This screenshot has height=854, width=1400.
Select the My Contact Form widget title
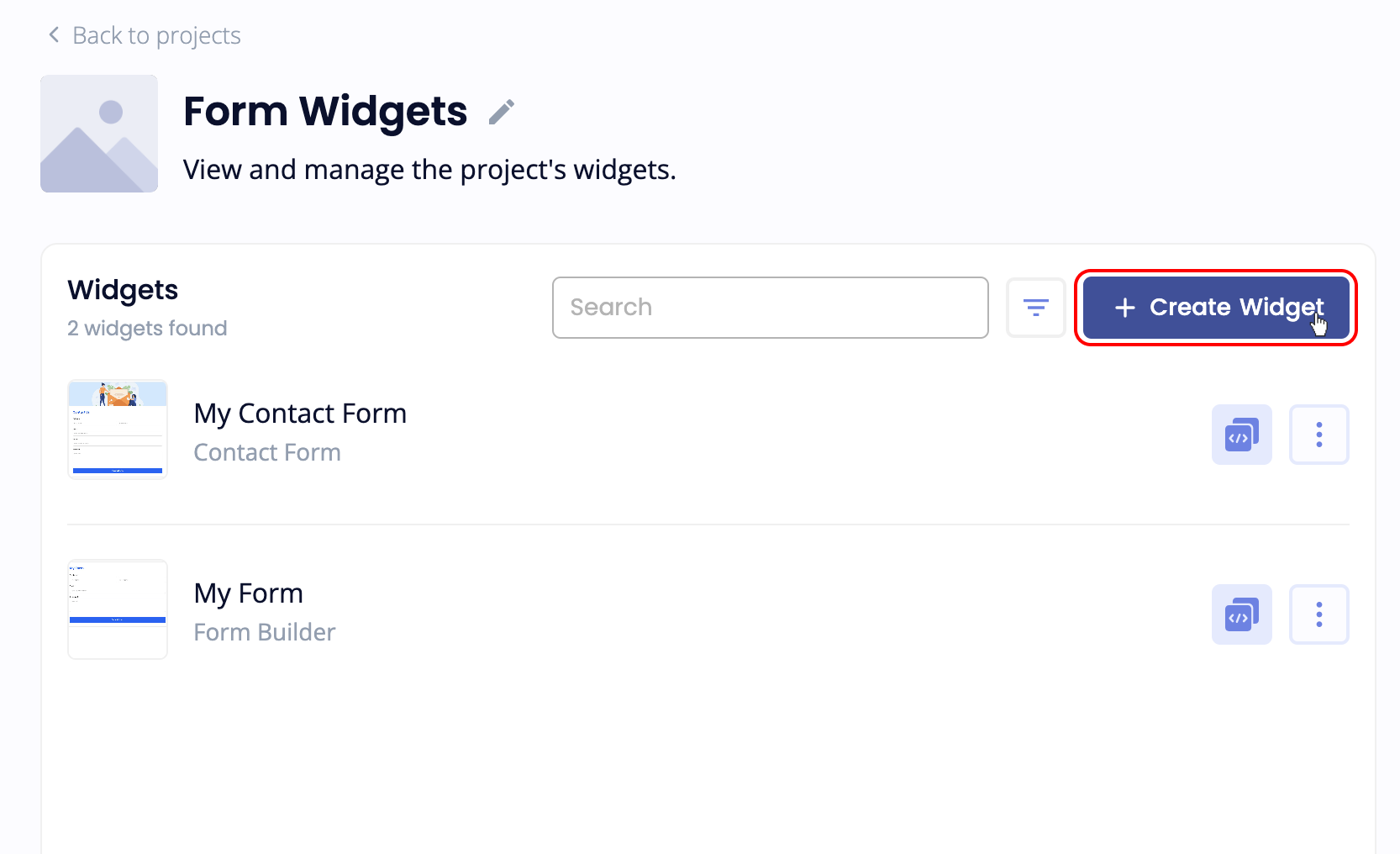[x=300, y=413]
